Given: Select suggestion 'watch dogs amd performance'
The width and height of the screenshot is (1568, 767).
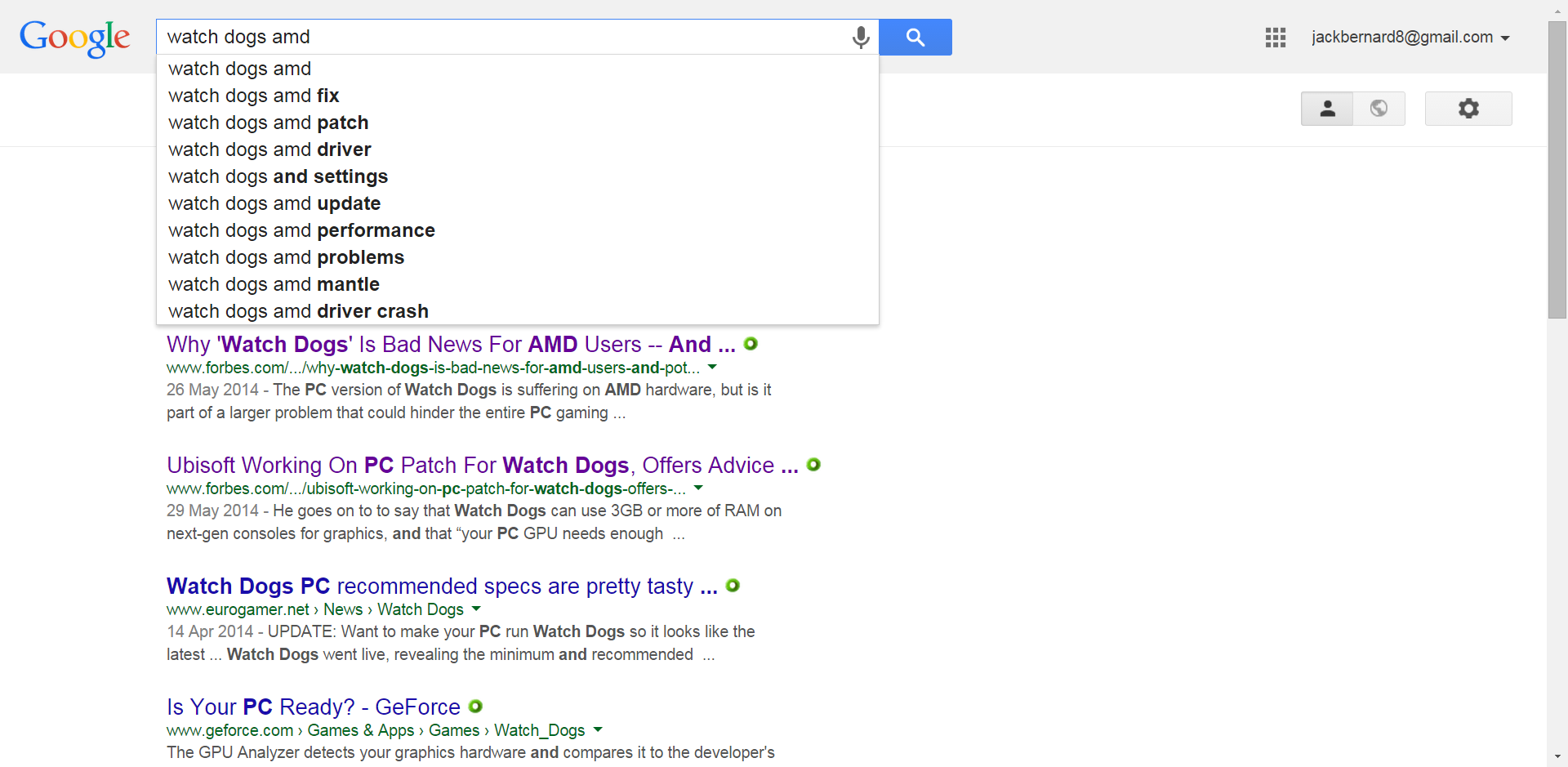Looking at the screenshot, I should pos(518,230).
